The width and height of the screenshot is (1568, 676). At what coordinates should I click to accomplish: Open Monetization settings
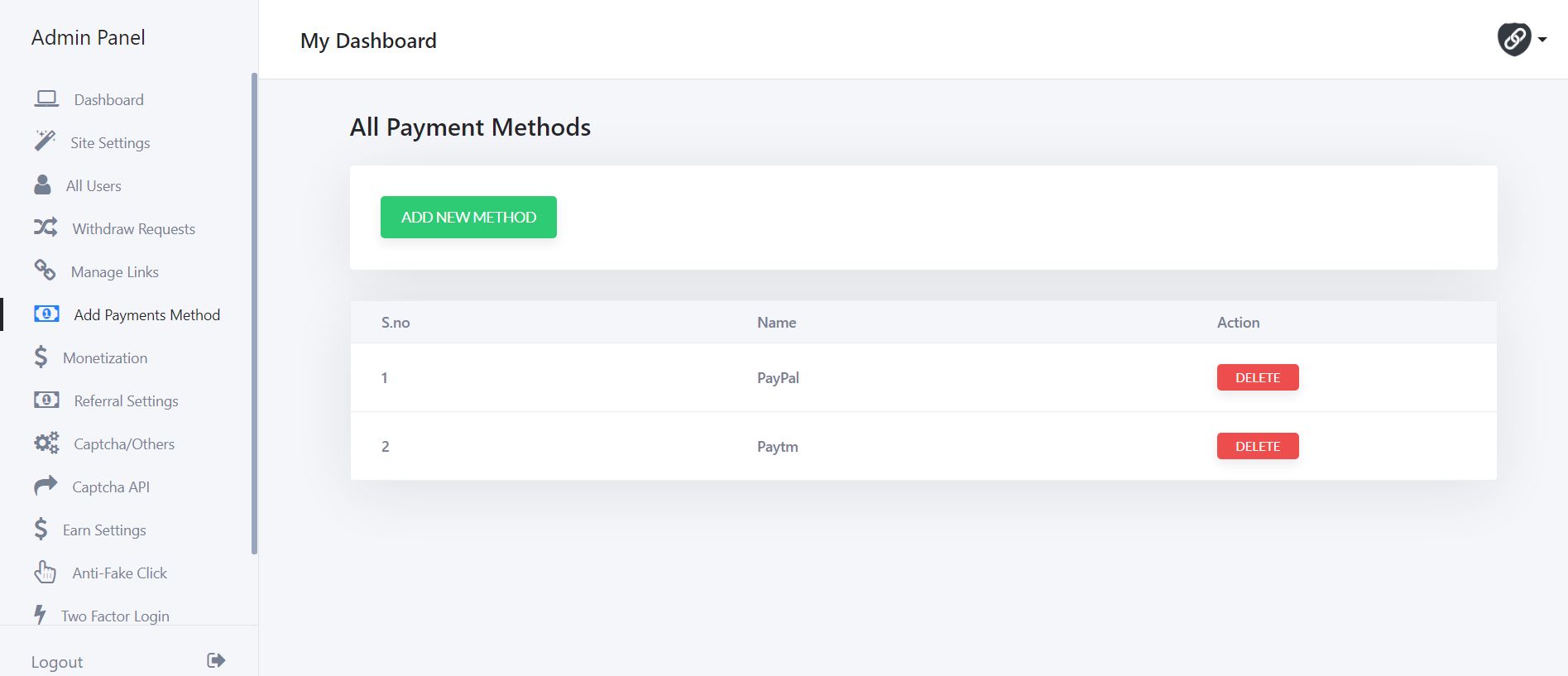click(105, 358)
